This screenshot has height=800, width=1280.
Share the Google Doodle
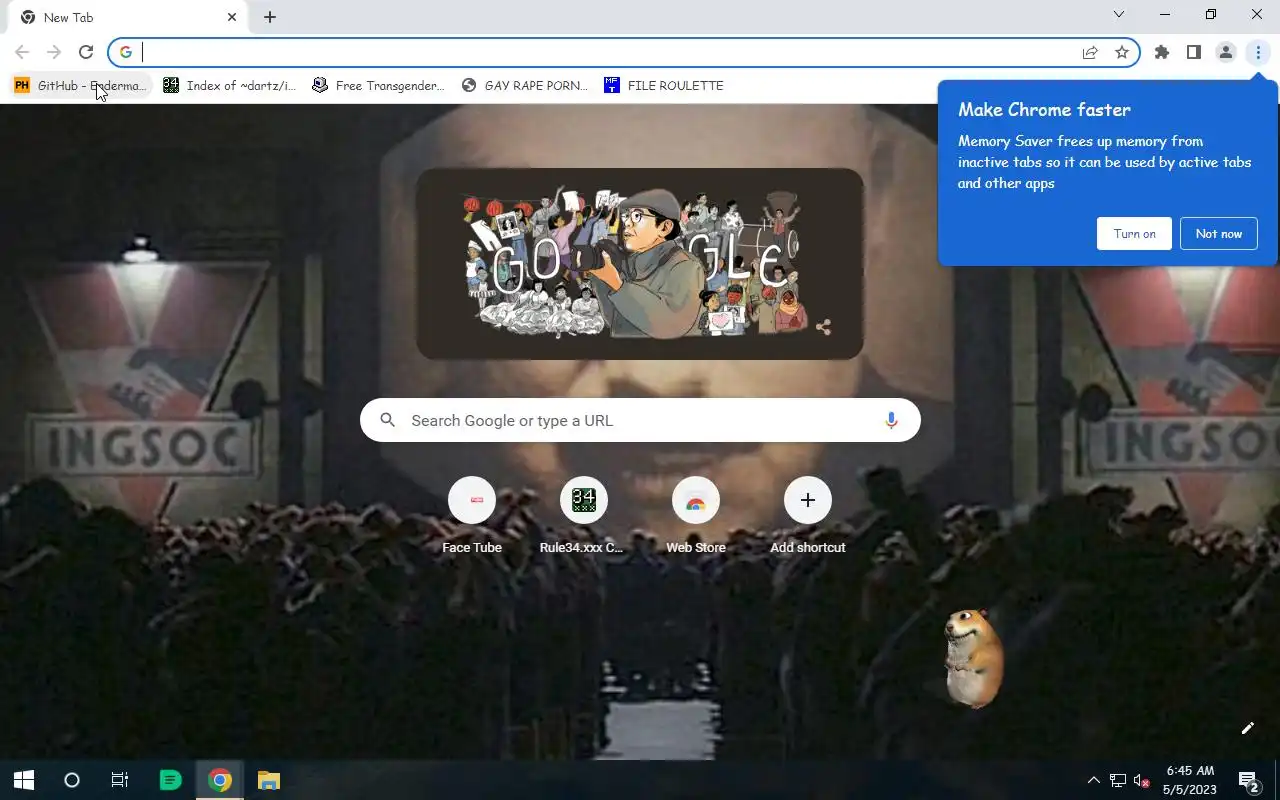click(823, 327)
